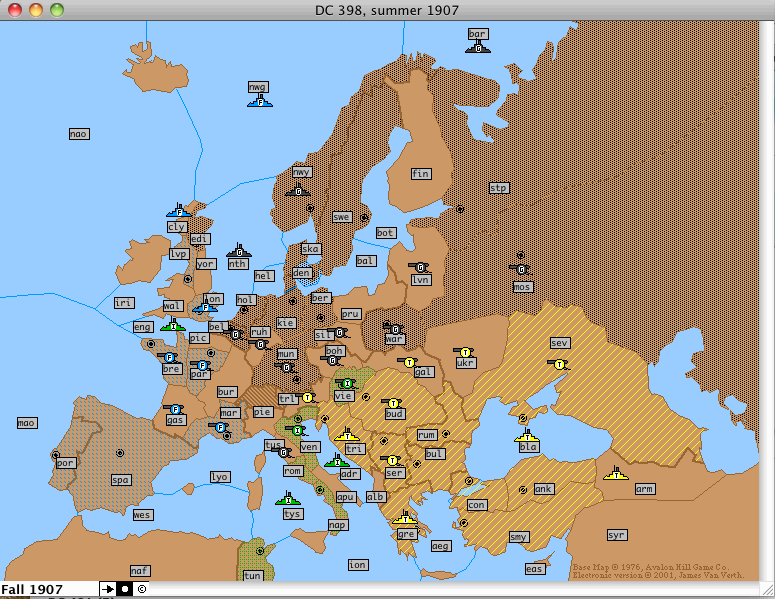Click the 'fin' Finland label
Screen dimensions: 775x599
point(421,173)
